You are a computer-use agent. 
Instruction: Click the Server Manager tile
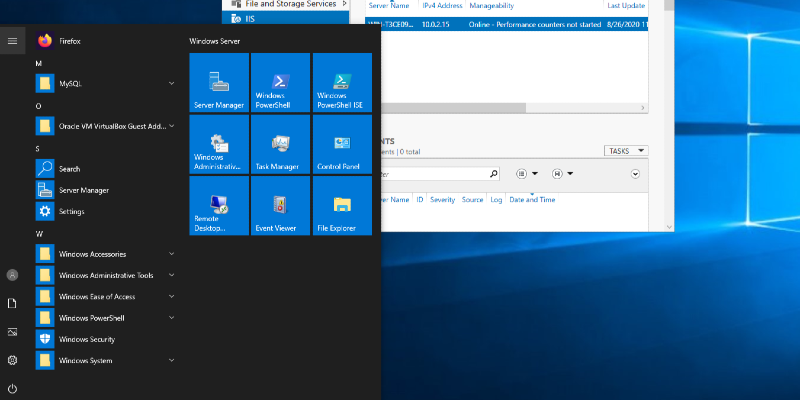click(x=219, y=83)
